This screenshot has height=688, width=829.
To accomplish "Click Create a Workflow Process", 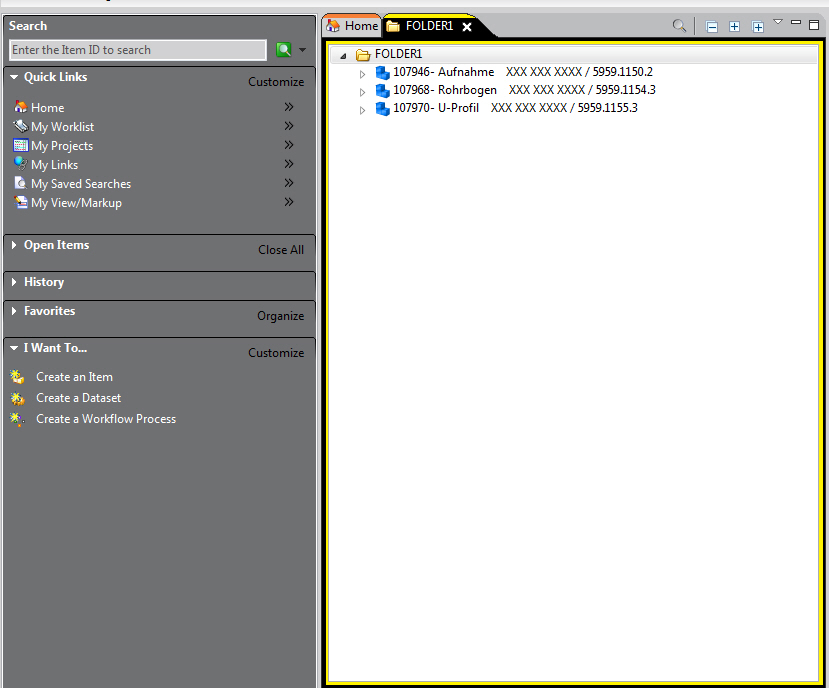I will [106, 419].
